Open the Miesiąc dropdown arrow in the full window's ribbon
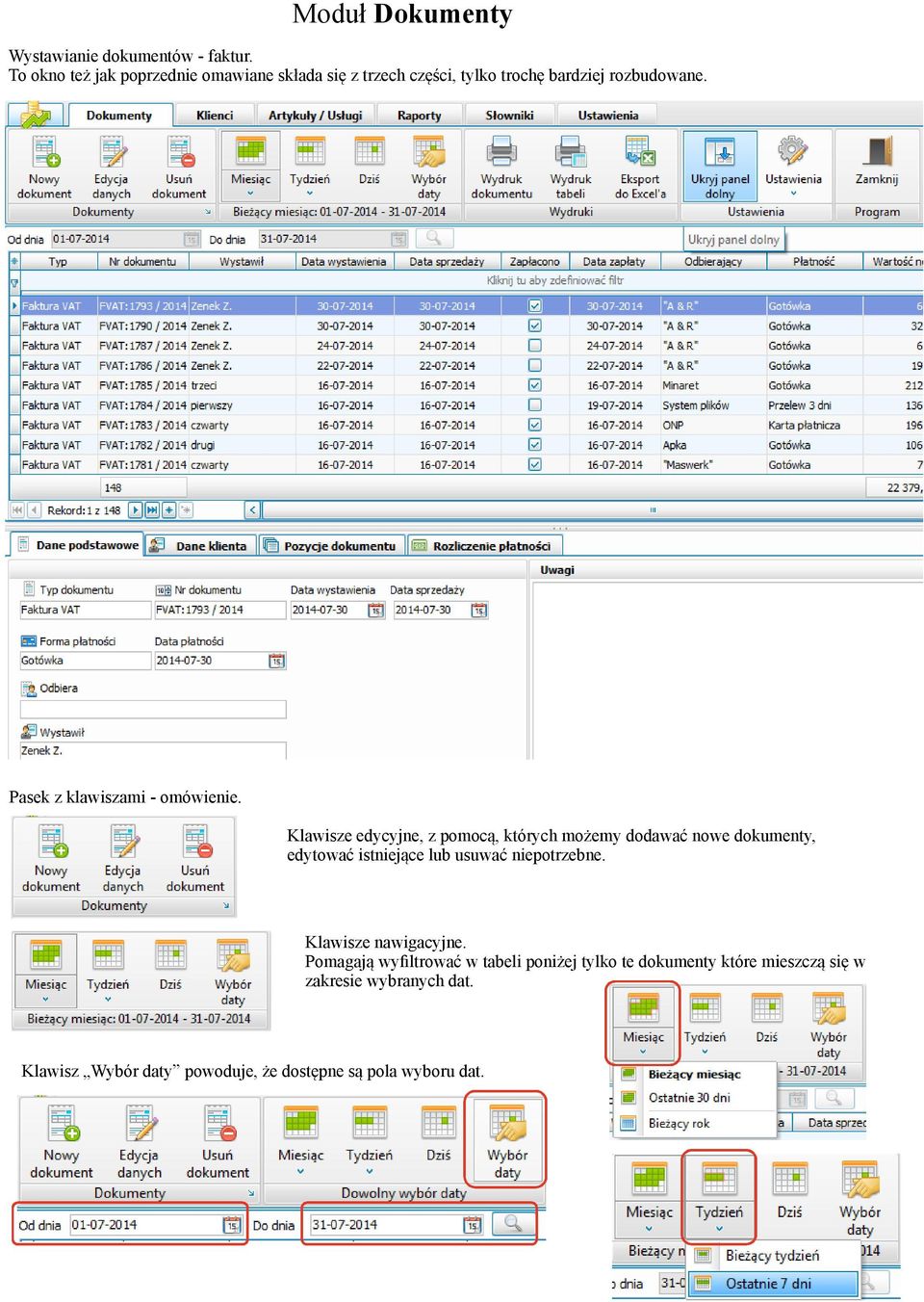The height and width of the screenshot is (1302, 924). (x=250, y=194)
